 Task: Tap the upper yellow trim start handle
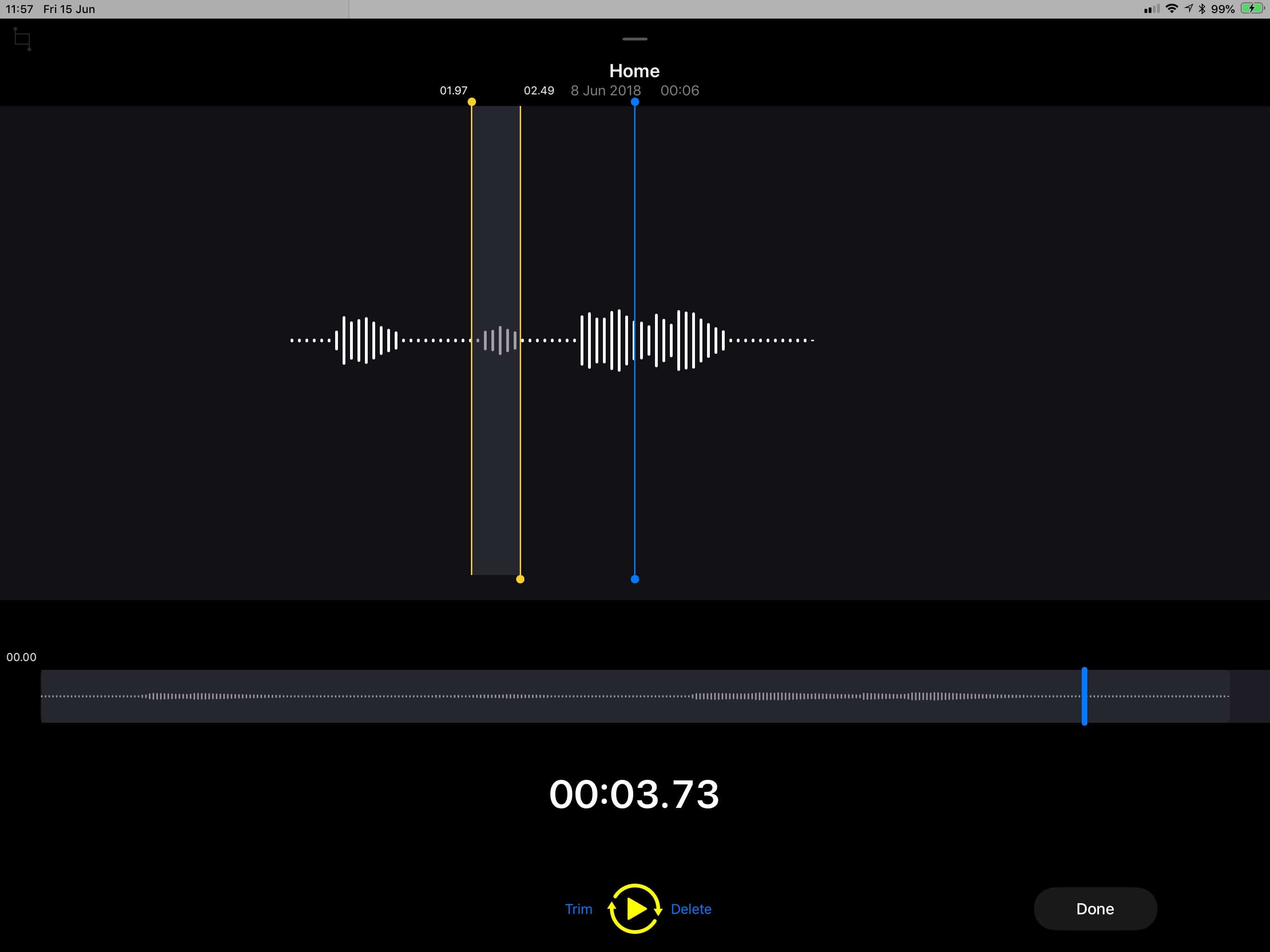click(x=471, y=102)
